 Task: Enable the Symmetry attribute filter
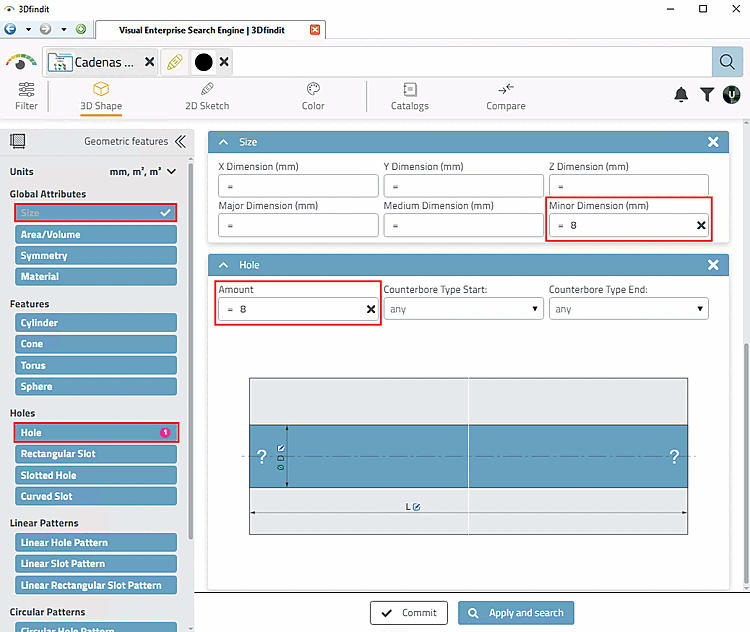click(x=96, y=255)
